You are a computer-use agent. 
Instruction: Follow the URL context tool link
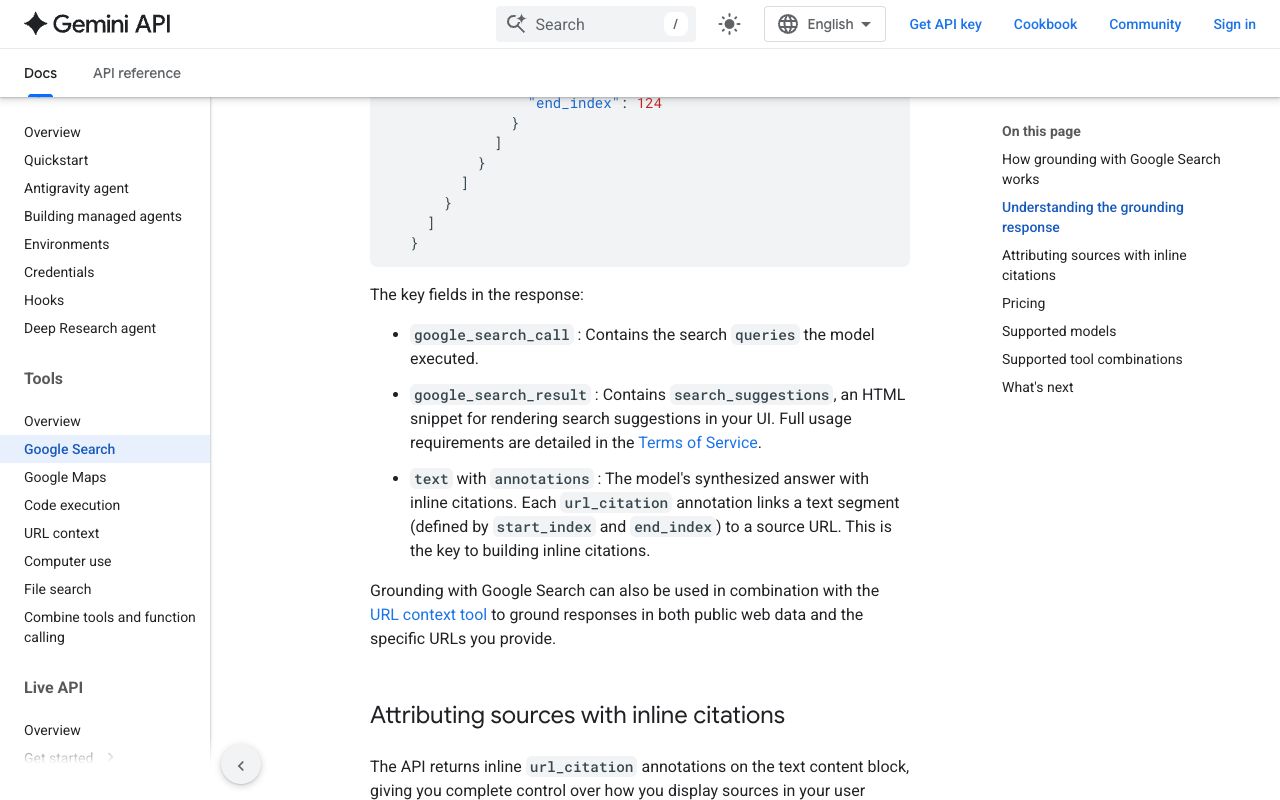[x=428, y=614]
